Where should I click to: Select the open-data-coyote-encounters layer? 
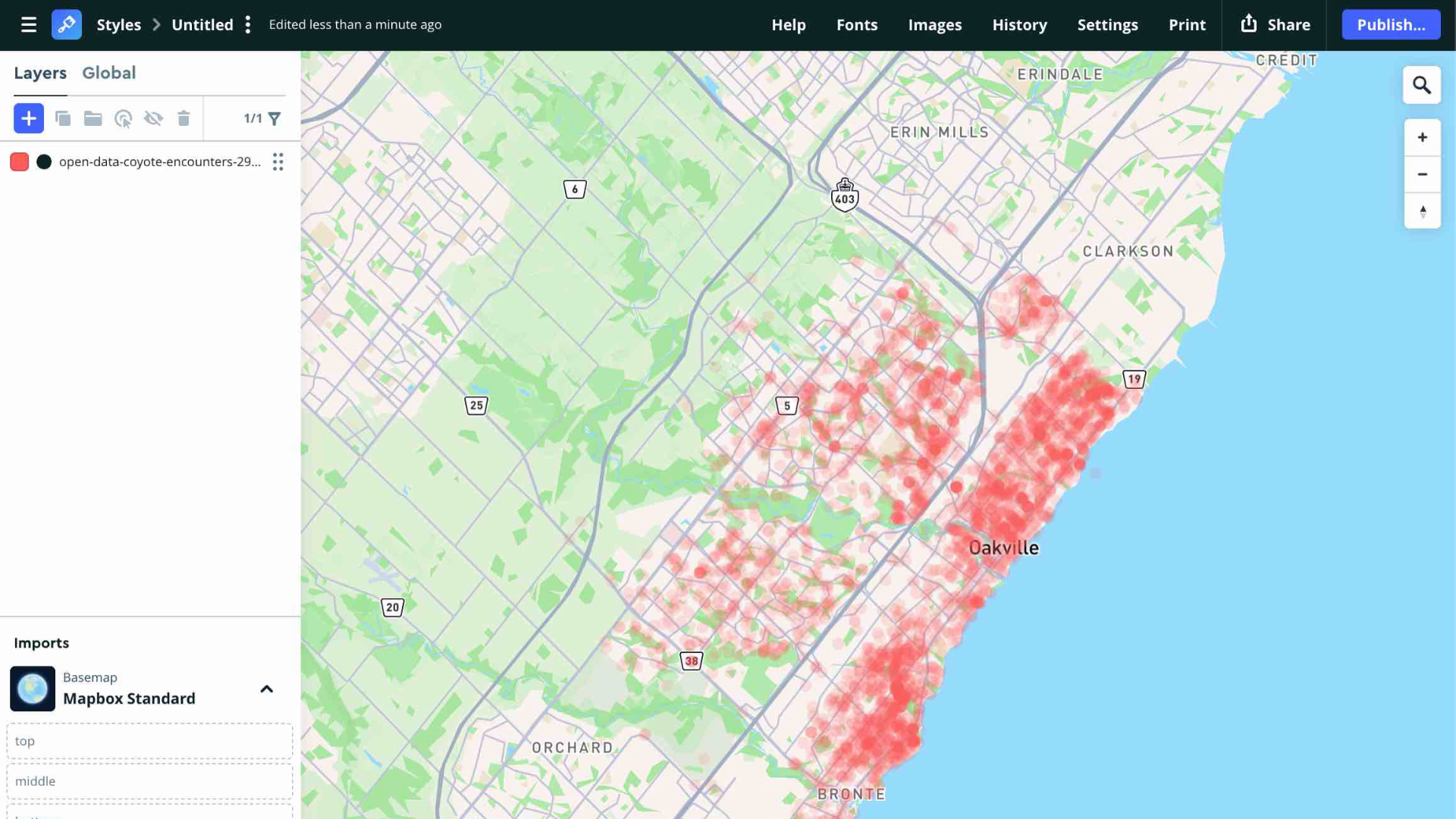(159, 162)
